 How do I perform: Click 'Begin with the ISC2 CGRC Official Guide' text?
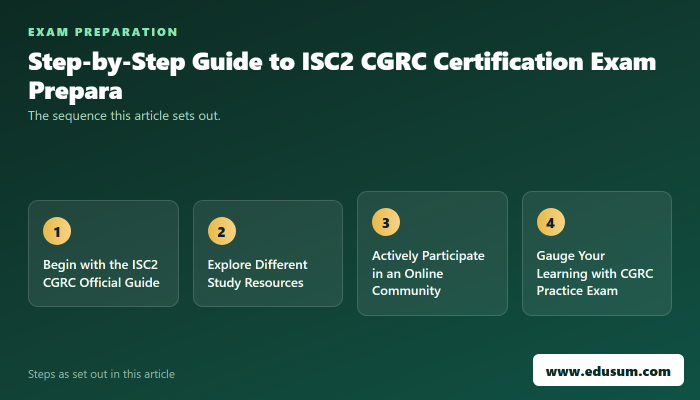(101, 273)
